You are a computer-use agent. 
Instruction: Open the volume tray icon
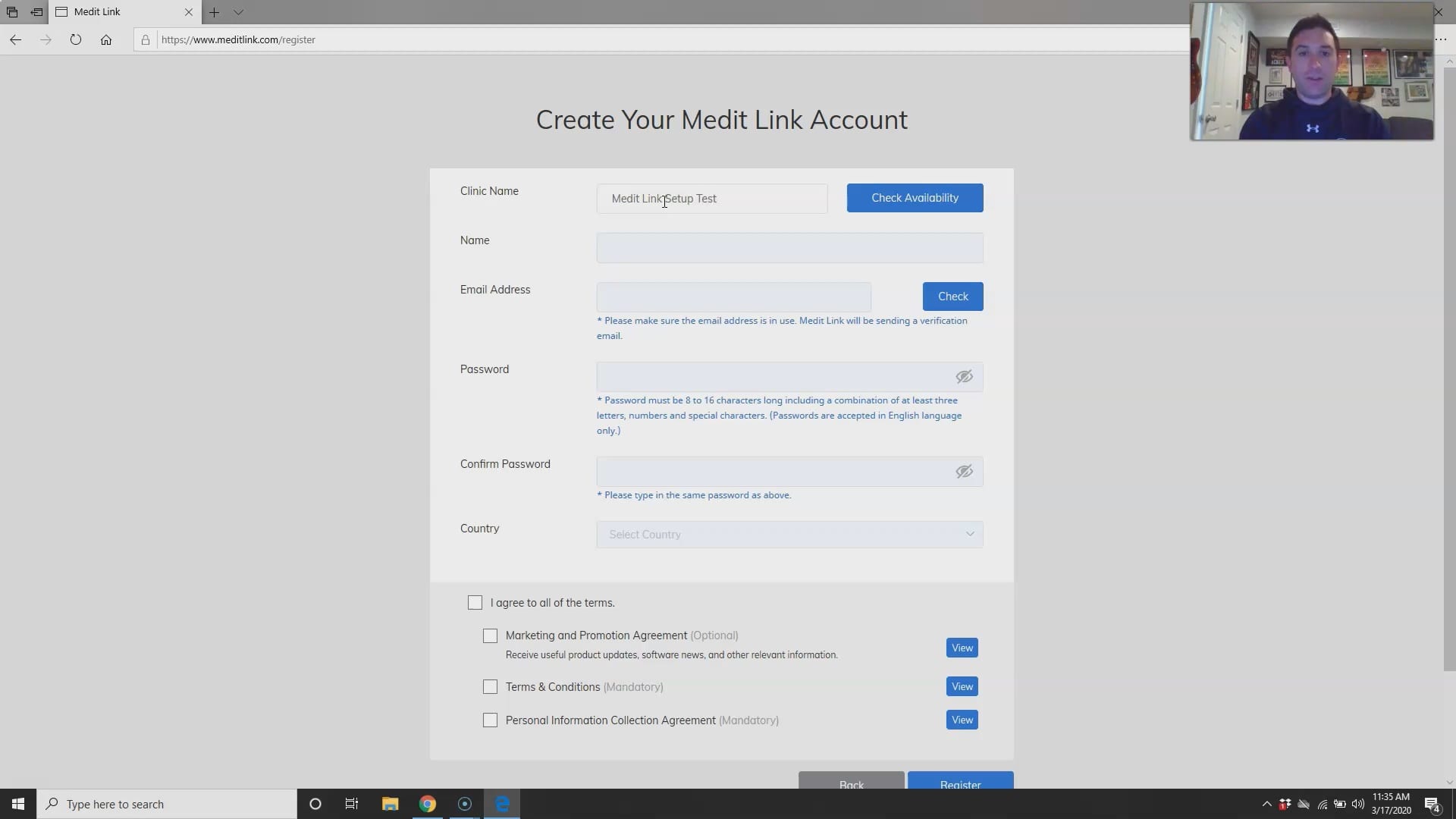pyautogui.click(x=1358, y=804)
